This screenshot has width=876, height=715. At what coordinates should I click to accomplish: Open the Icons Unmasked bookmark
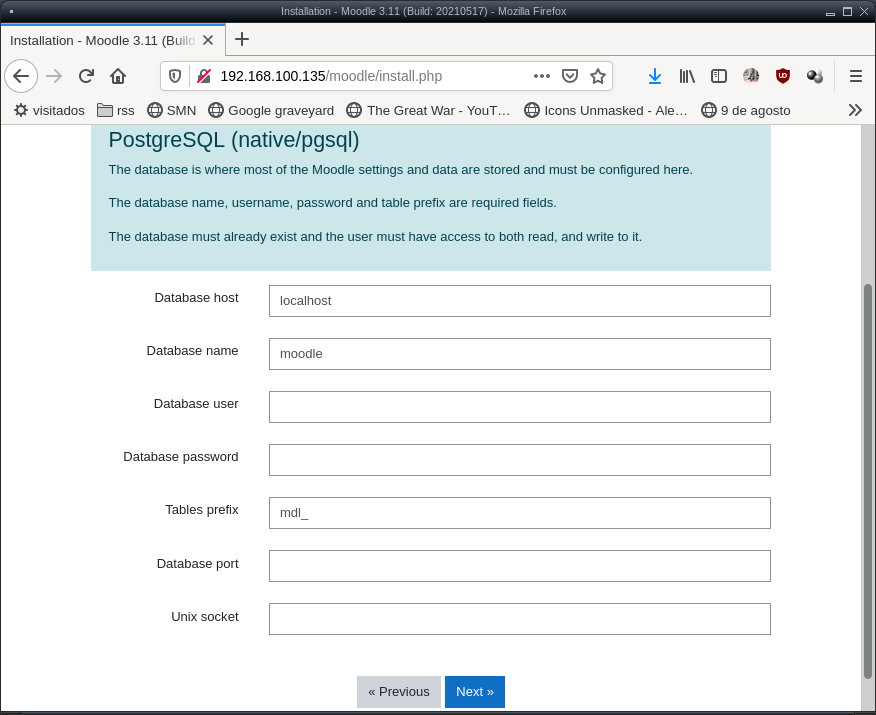pos(606,111)
